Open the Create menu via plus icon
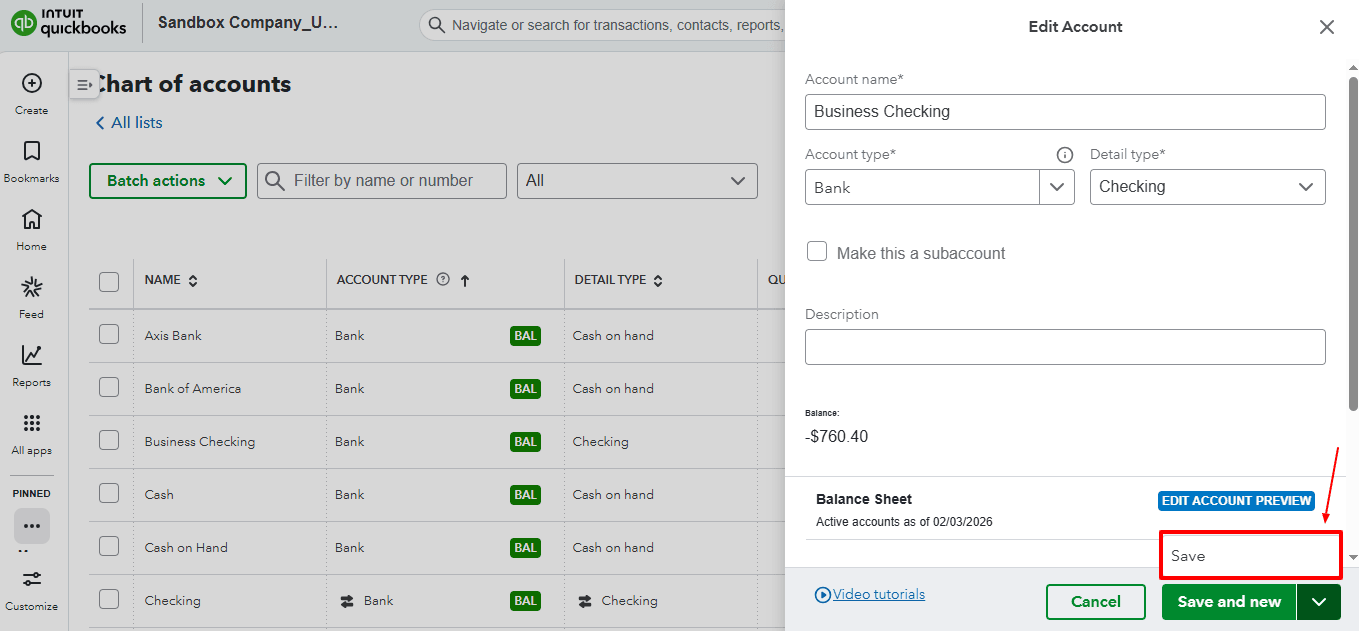 click(31, 84)
